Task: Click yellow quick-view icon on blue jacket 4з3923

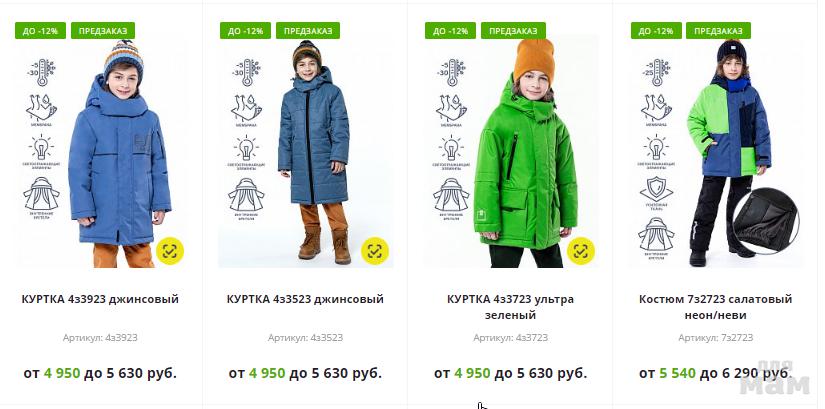Action: pos(170,251)
